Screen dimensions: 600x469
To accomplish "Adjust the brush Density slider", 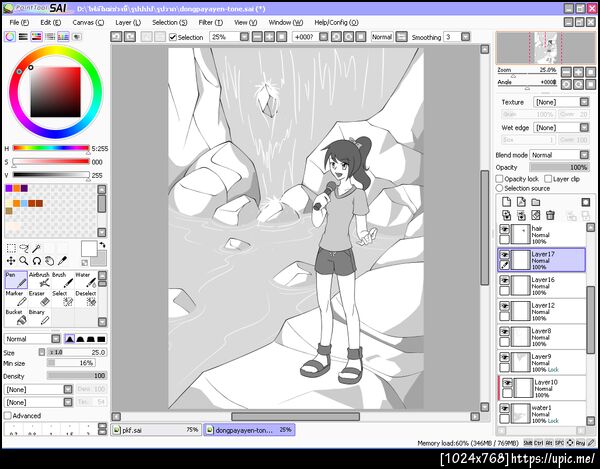I will point(77,376).
